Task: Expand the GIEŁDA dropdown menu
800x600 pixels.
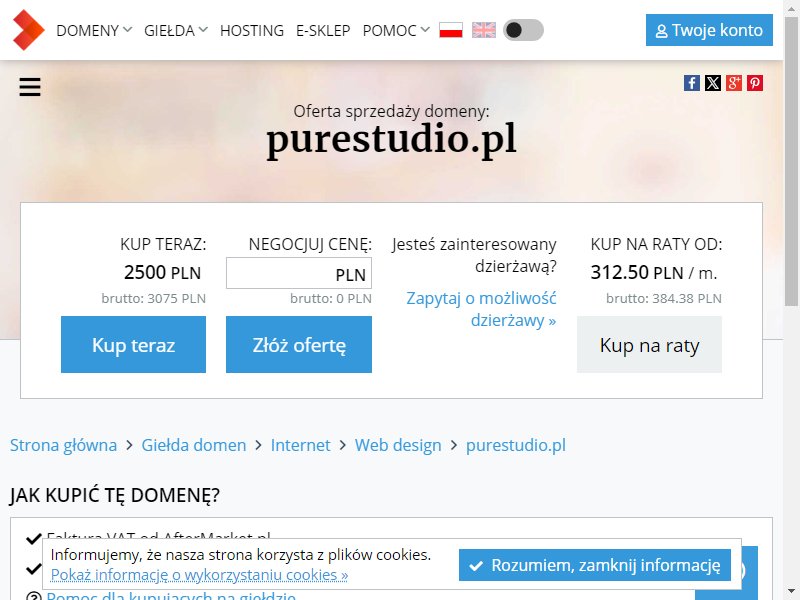Action: coord(176,31)
